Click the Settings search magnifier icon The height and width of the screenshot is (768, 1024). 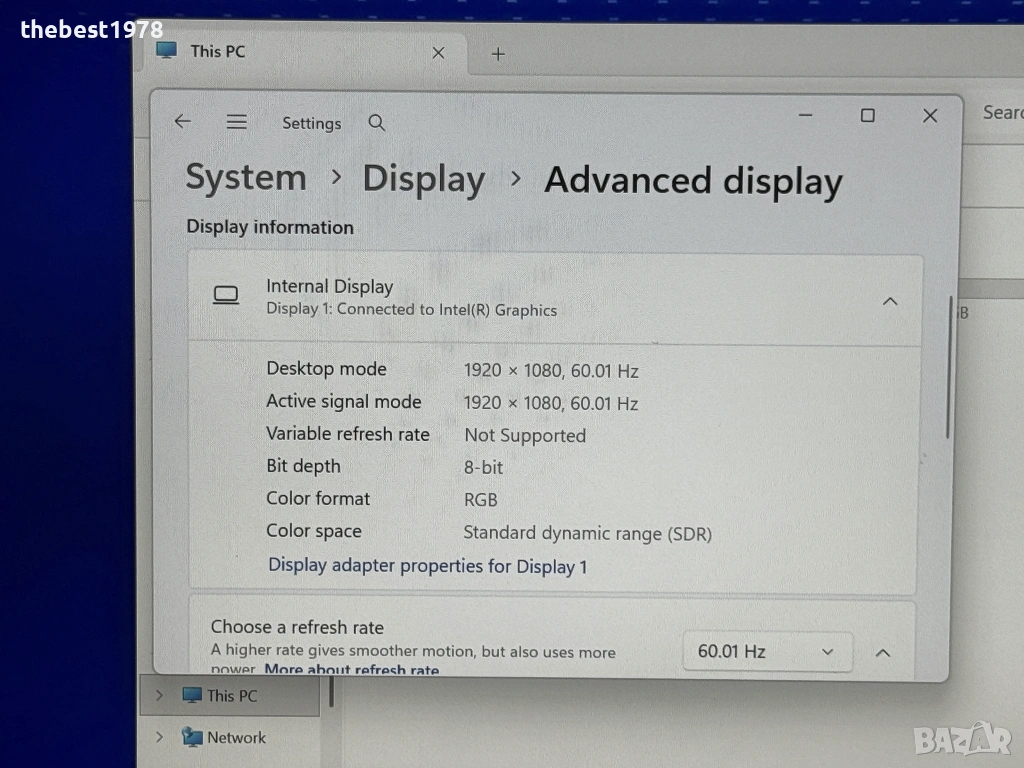click(377, 123)
